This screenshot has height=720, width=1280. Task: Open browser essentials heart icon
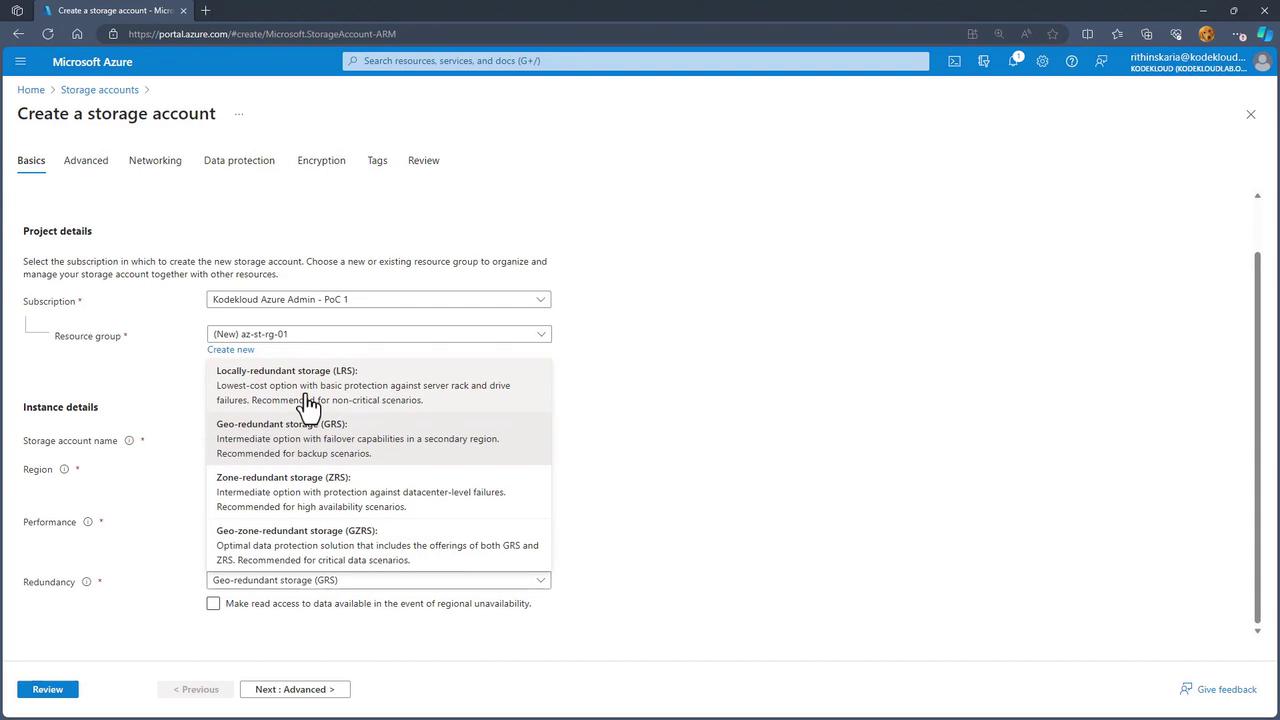1176,34
